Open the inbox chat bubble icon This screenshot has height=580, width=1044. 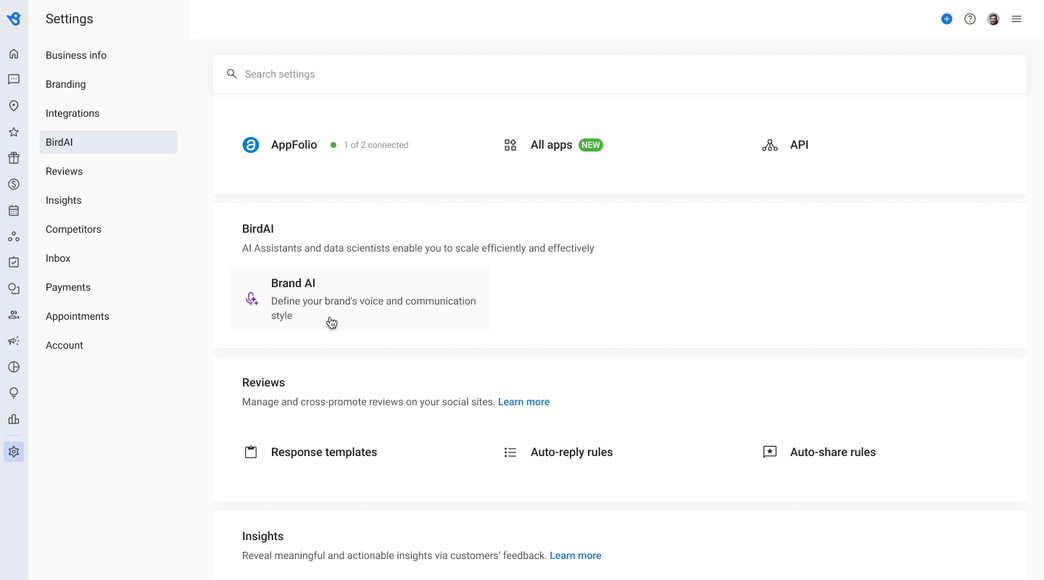13,79
